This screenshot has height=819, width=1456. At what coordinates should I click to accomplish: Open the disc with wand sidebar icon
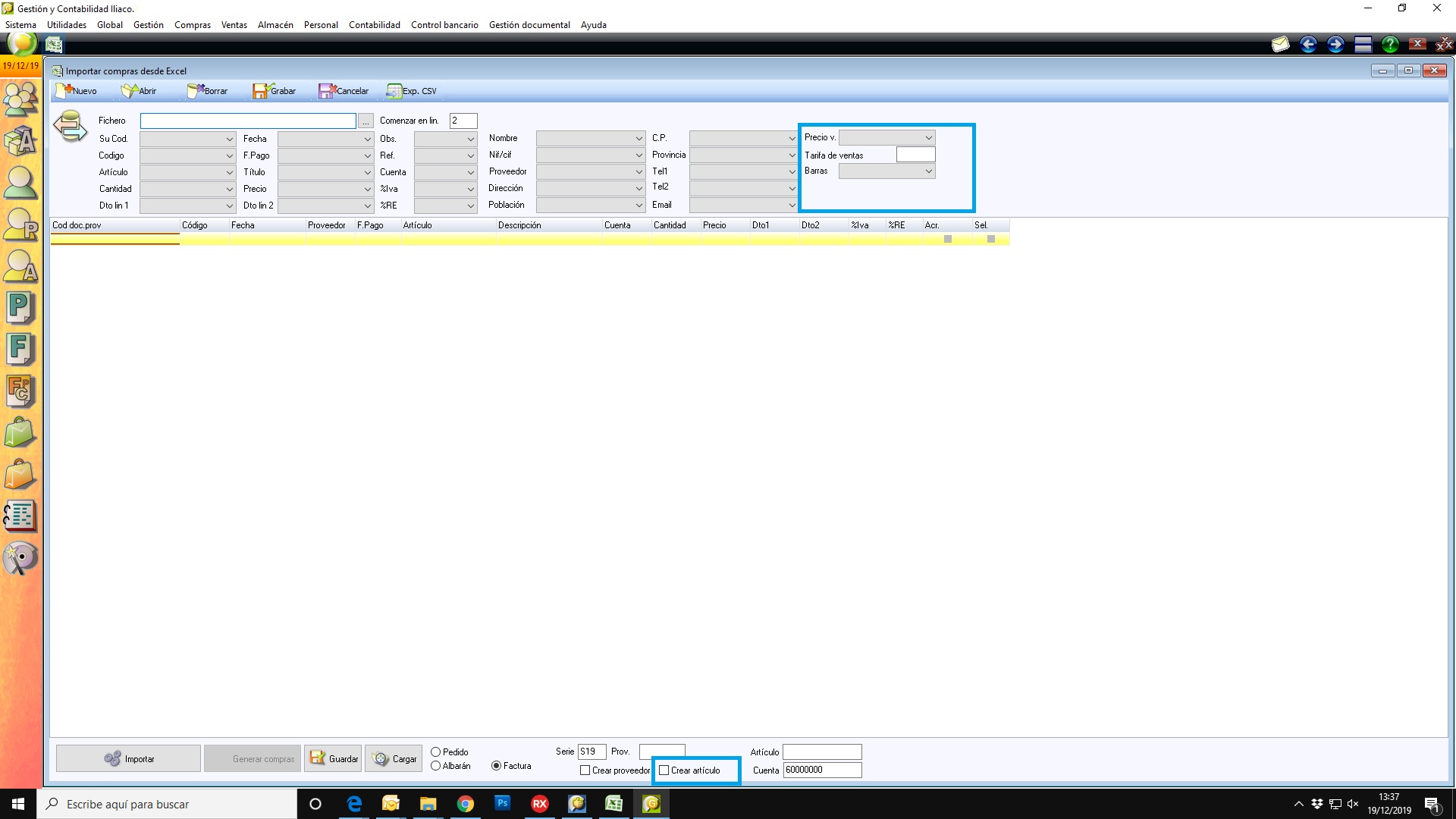pos(20,558)
